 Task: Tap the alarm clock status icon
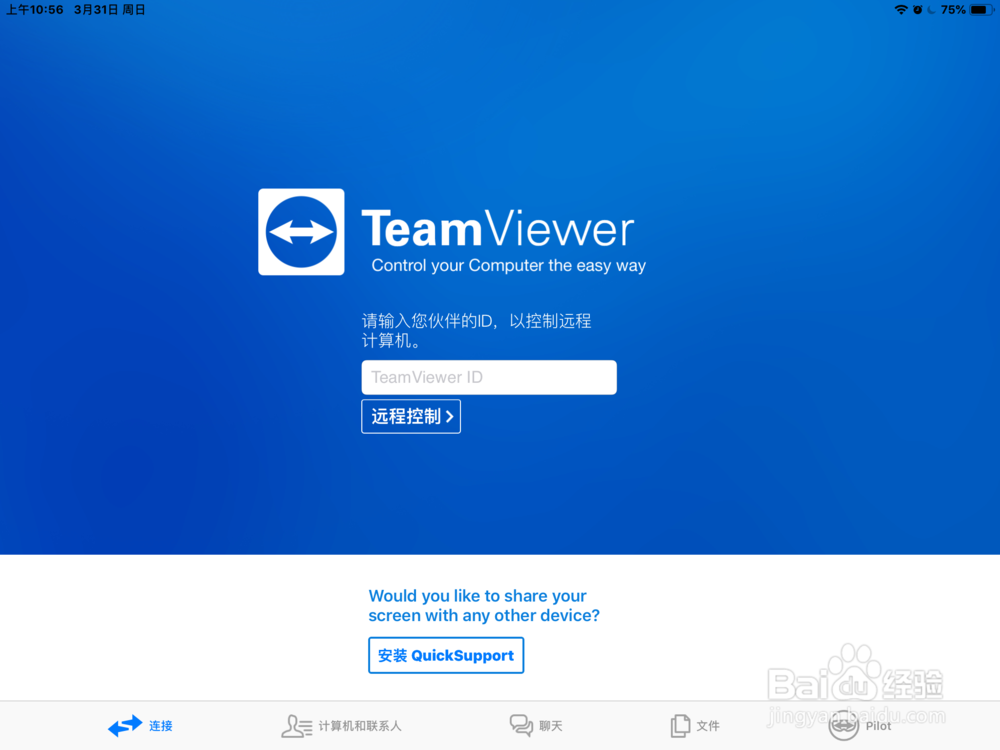pos(917,10)
